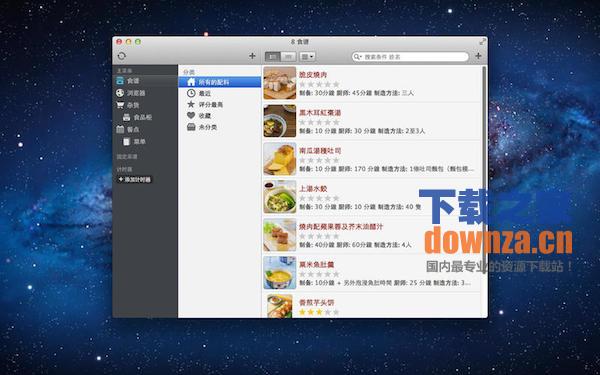Set first star rating for 黑木耳紅棗湯

pos(302,122)
